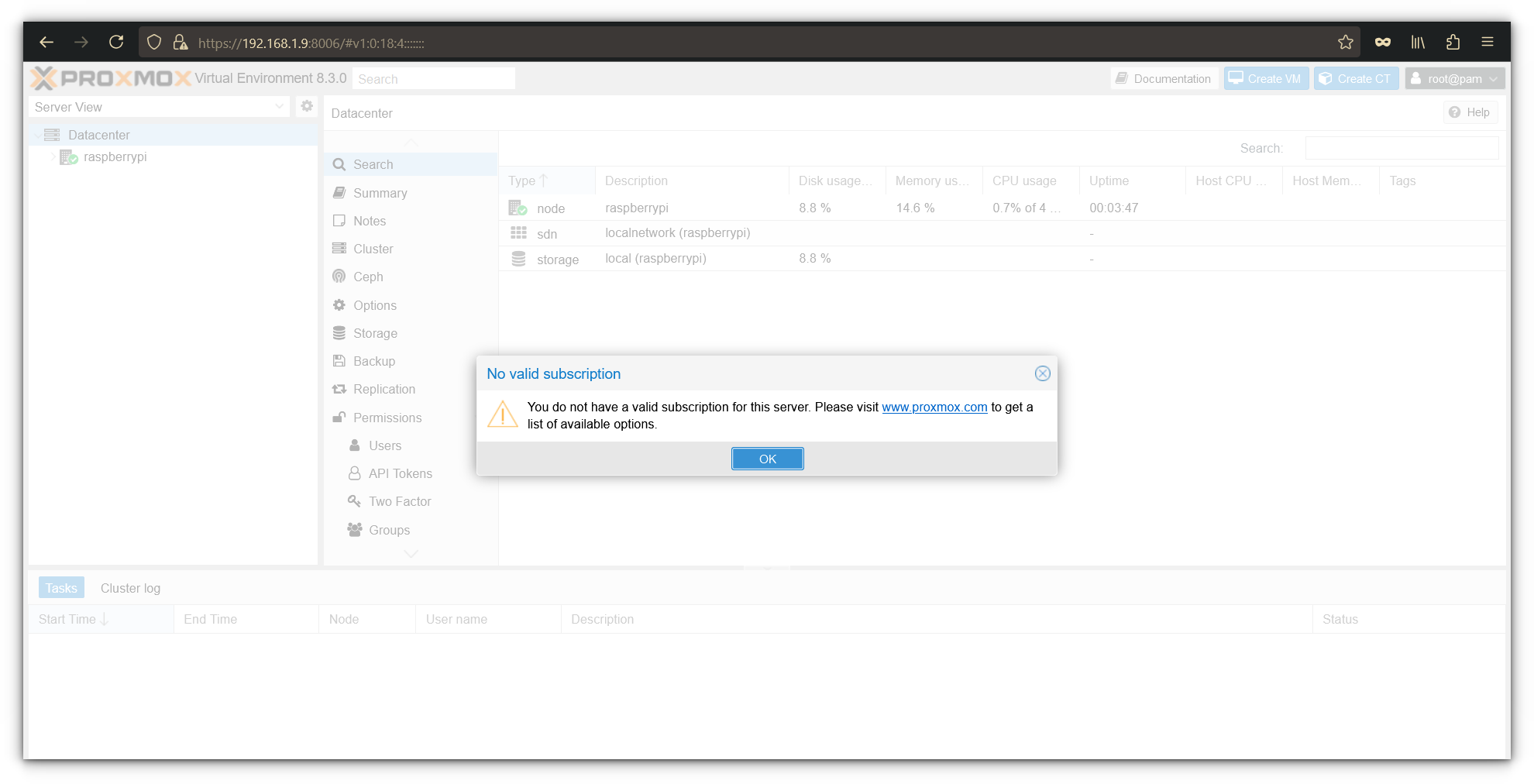This screenshot has width=1534, height=784.
Task: Sort tasks by Status column
Action: (x=1408, y=619)
